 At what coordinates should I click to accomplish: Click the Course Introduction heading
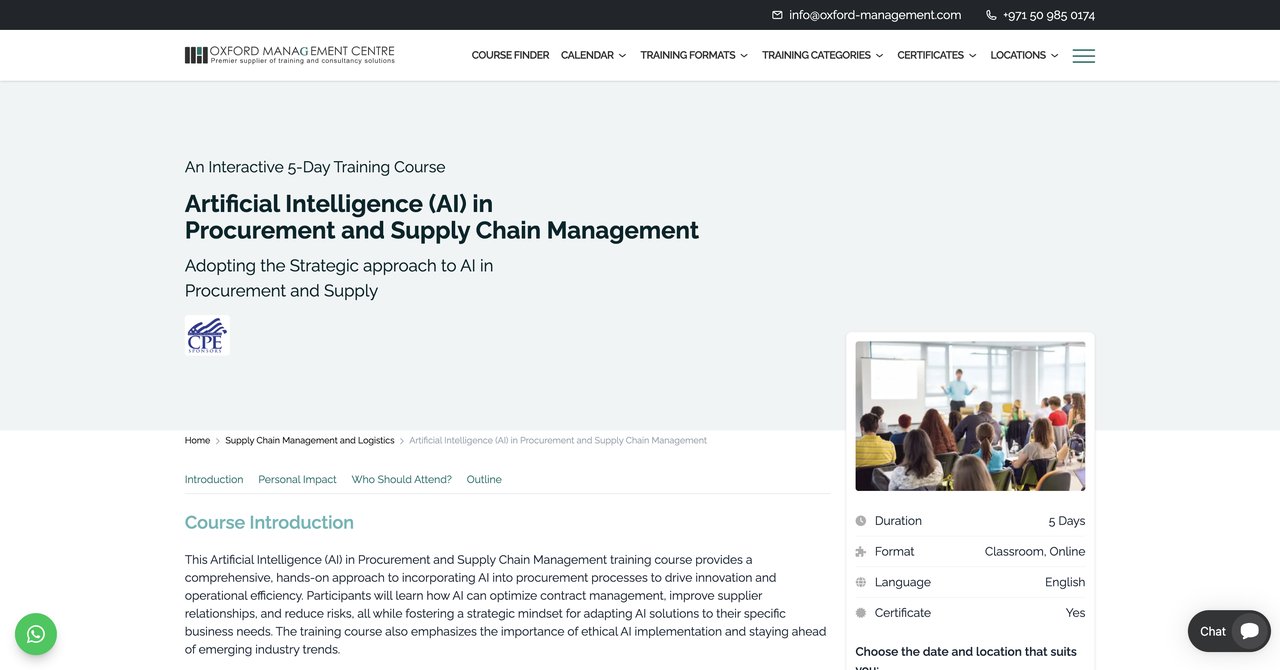pos(269,523)
